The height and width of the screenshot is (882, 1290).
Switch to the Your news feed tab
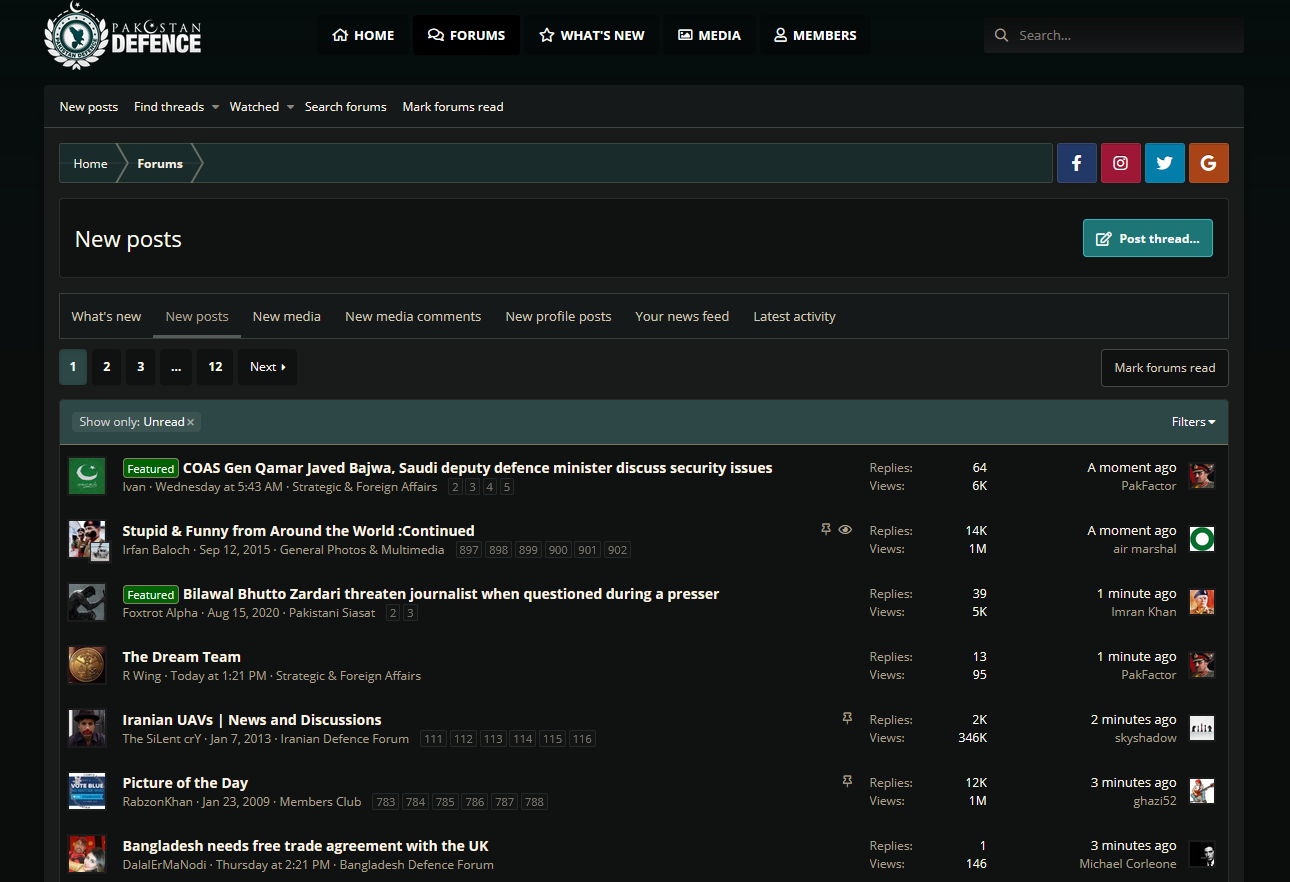[x=682, y=316]
